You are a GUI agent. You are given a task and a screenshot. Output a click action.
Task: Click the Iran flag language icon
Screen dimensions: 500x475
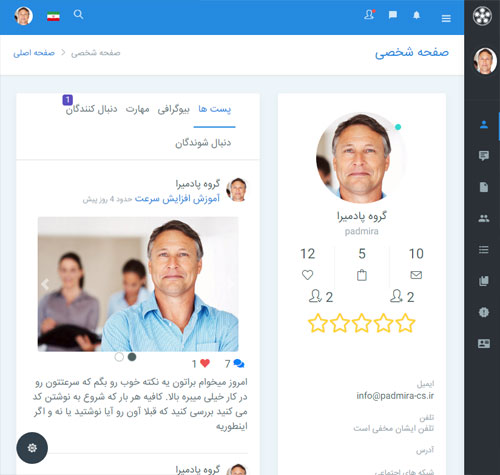53,16
